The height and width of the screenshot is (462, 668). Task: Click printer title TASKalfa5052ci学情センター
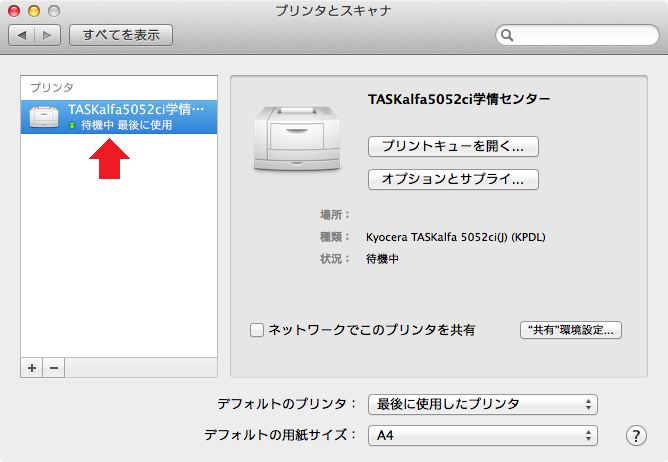tap(459, 99)
